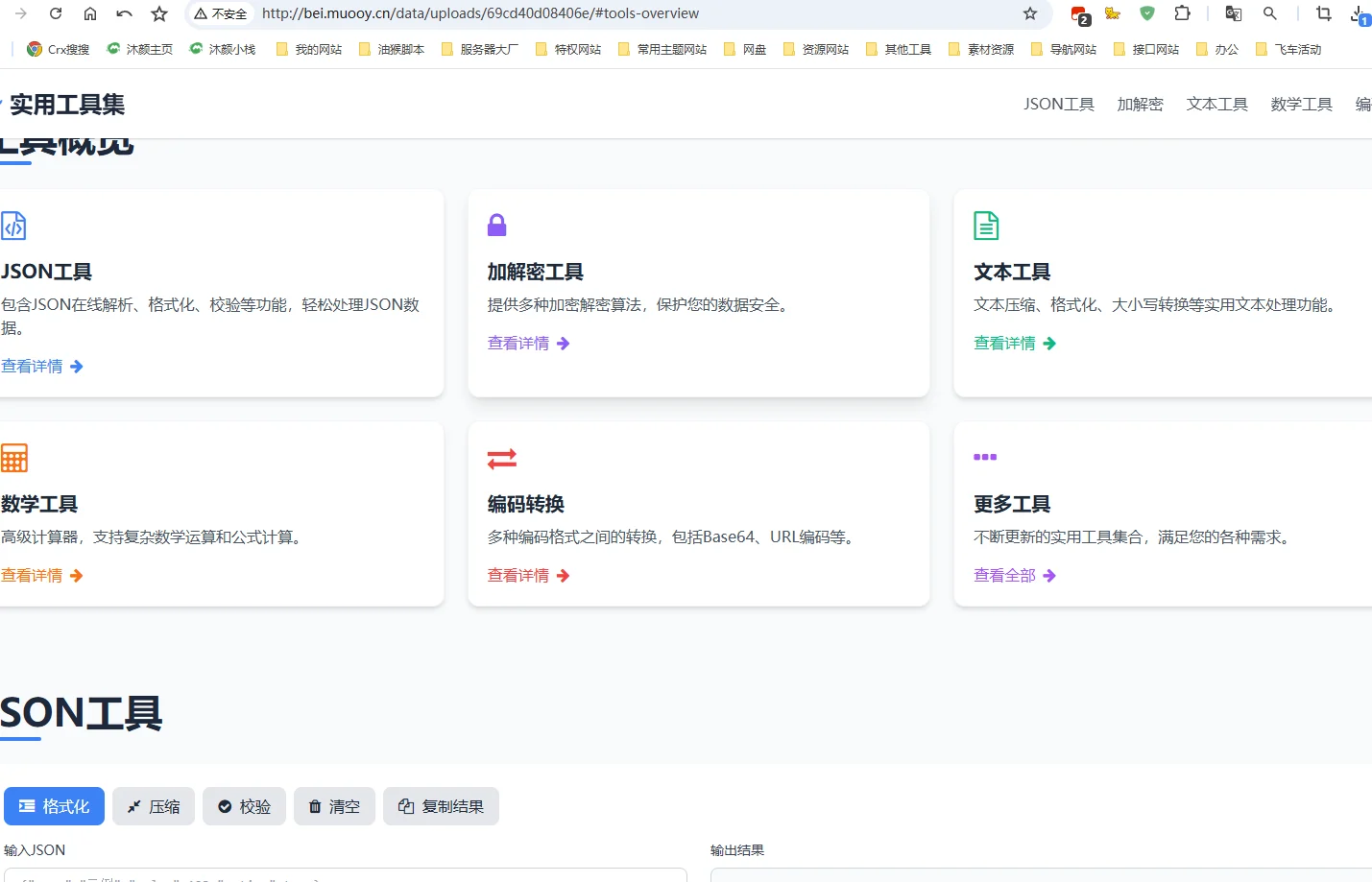Open the 油猴脚本 bookmarks folder
Image resolution: width=1372 pixels, height=882 pixels.
pyautogui.click(x=392, y=50)
